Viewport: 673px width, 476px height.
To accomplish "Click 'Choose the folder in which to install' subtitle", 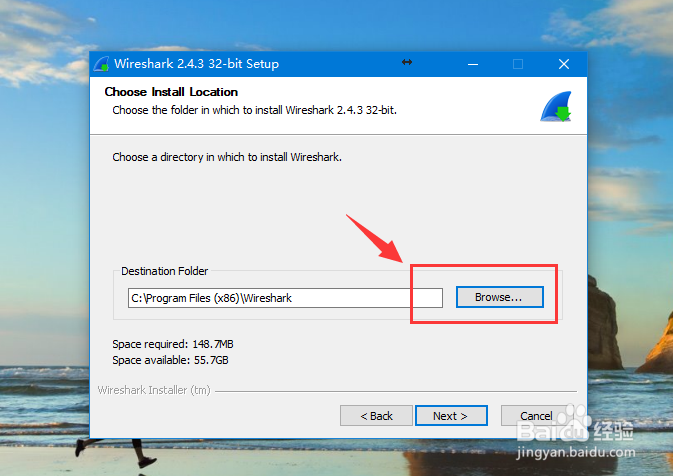I will [255, 110].
